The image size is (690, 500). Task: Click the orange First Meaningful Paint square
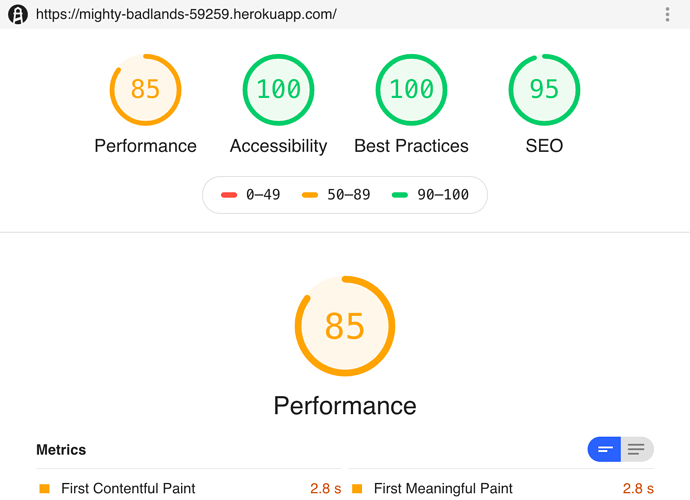[x=357, y=489]
